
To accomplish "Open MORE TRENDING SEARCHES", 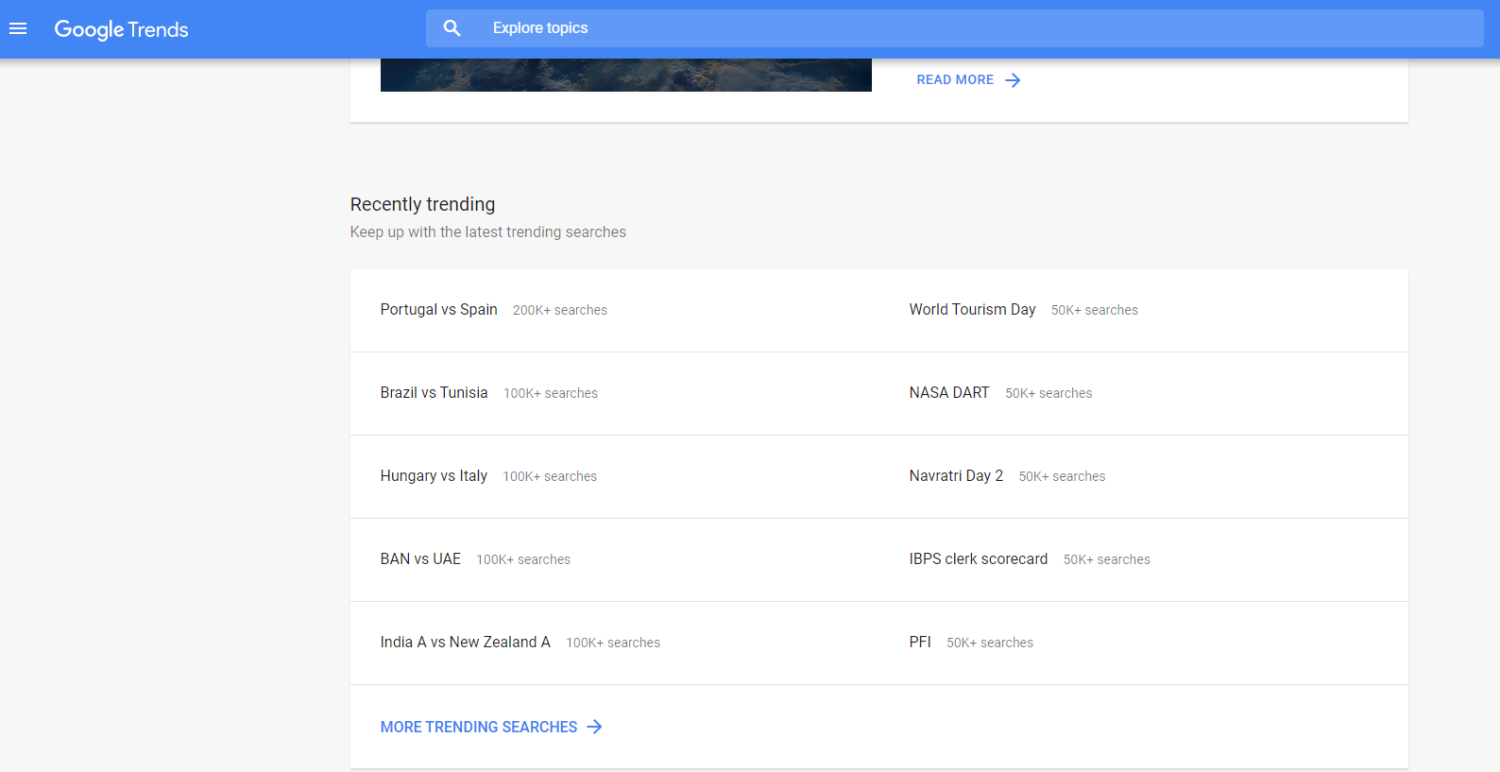I will 478,727.
